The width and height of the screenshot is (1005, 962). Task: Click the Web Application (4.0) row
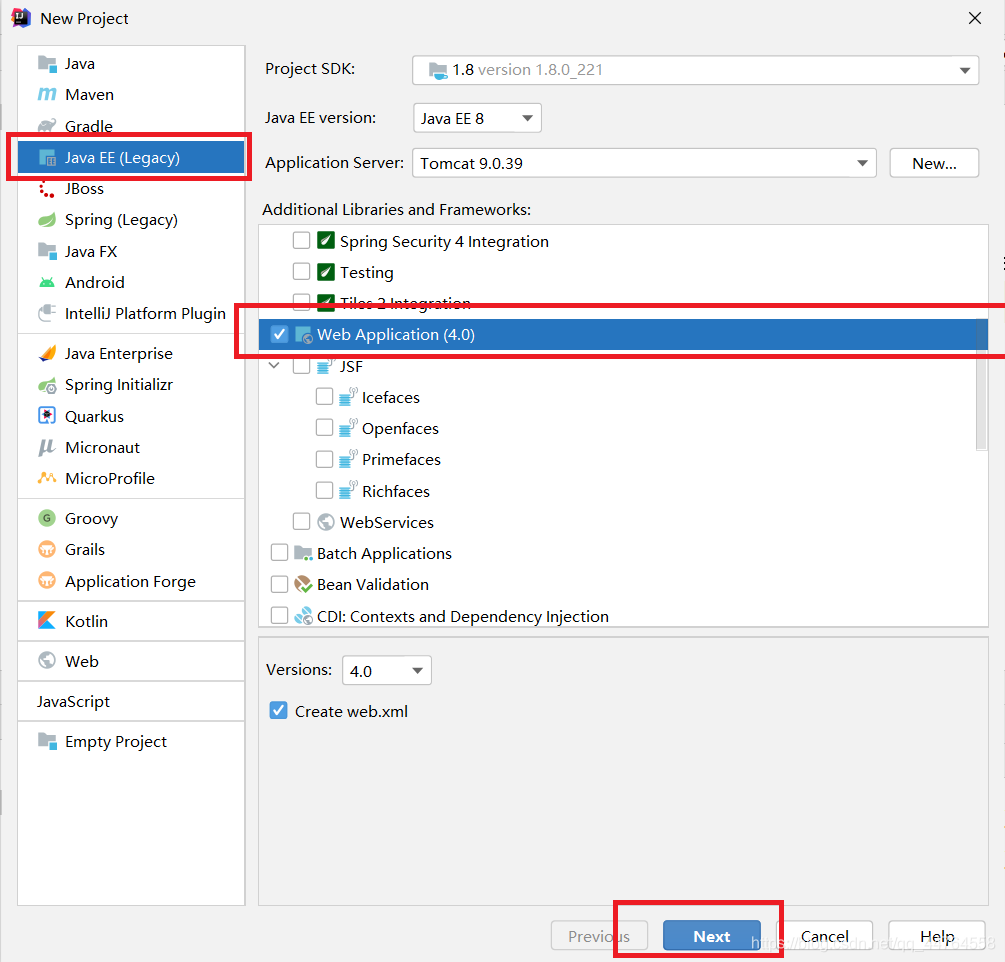(x=623, y=335)
